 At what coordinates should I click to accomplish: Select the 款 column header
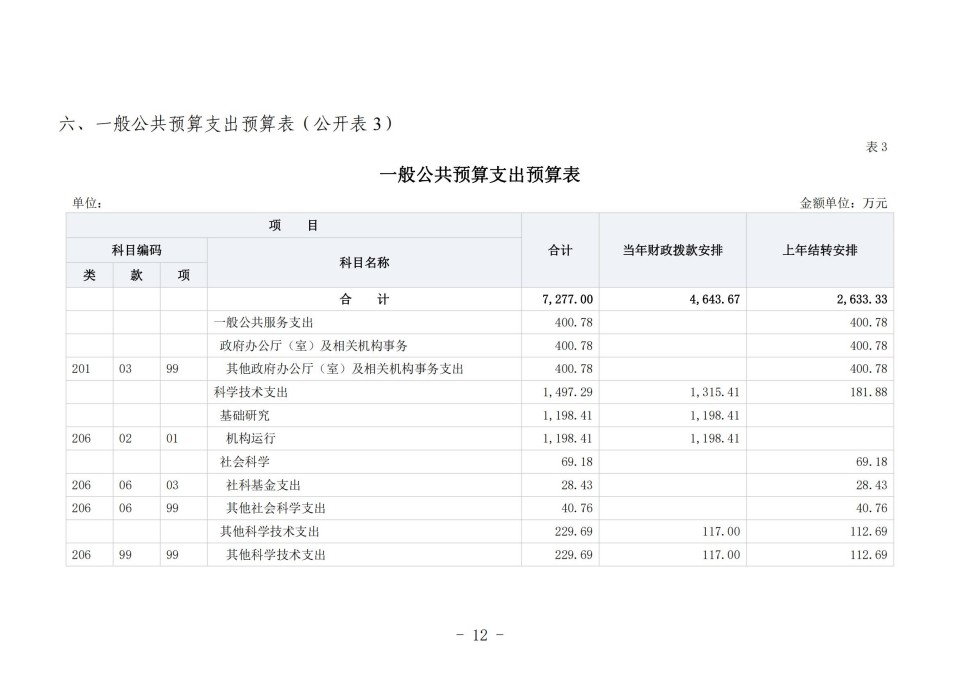137,276
